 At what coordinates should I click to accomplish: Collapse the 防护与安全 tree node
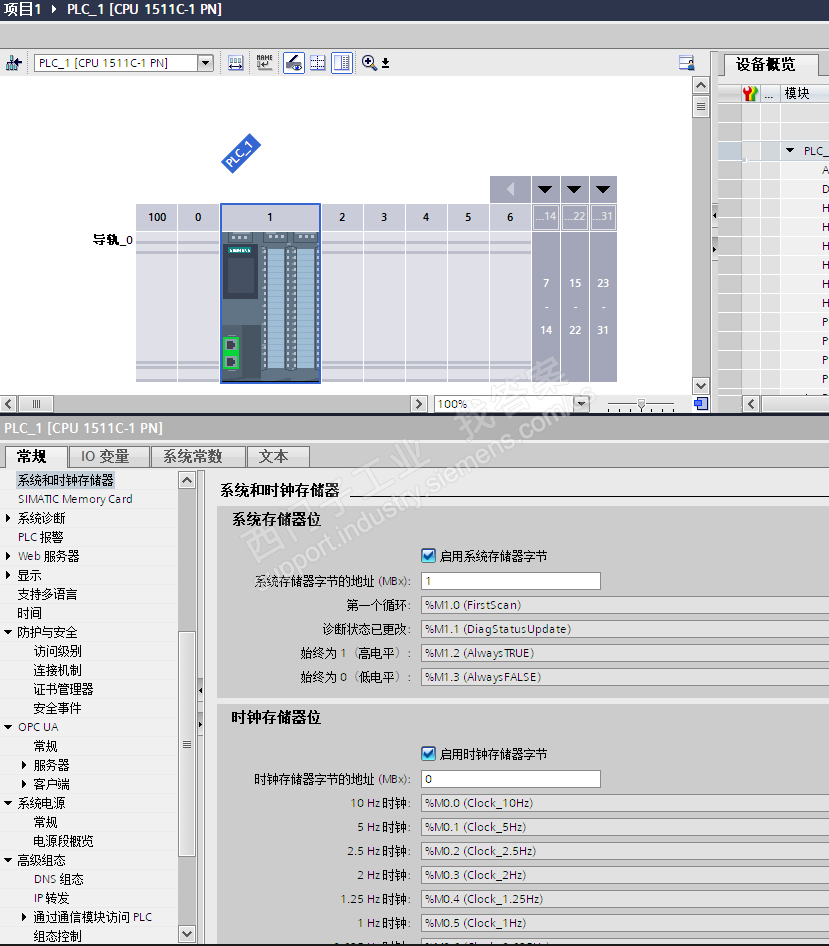click(x=8, y=632)
